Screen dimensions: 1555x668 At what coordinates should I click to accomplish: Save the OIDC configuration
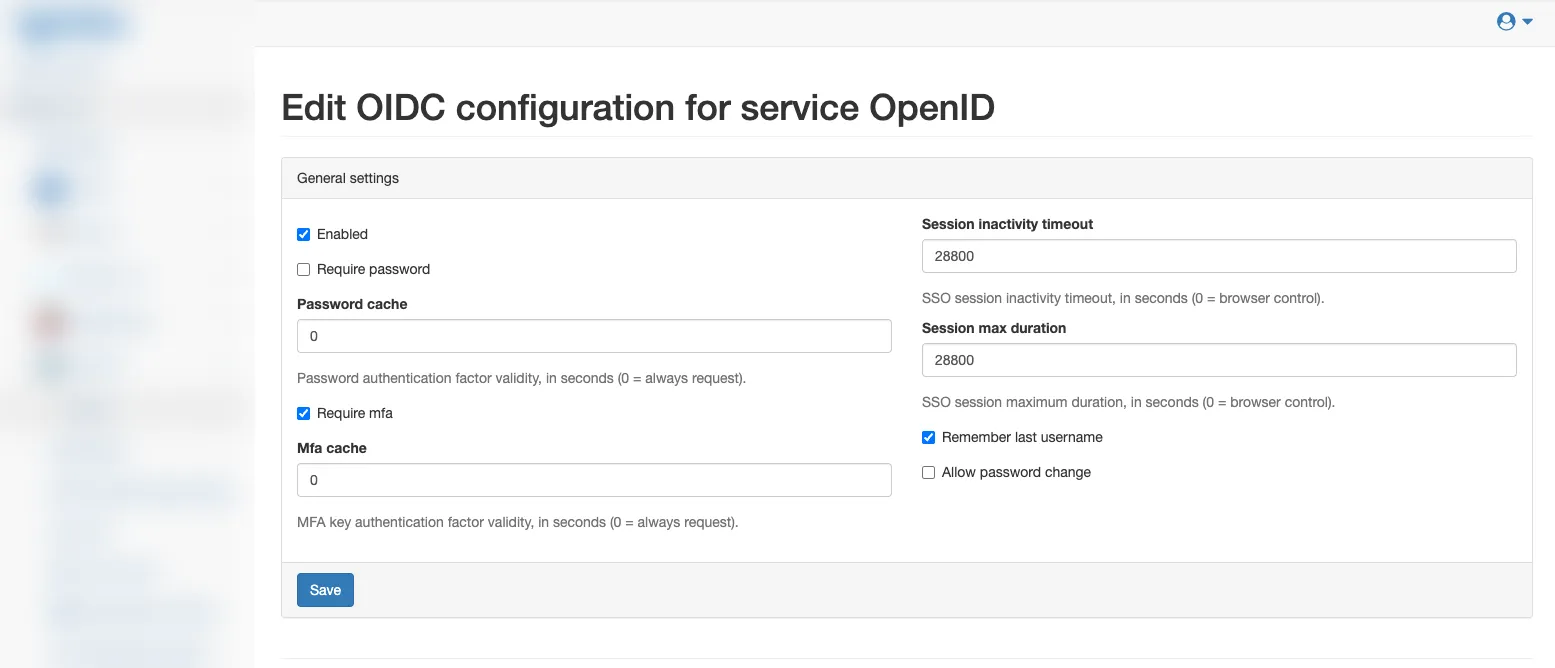[x=325, y=590]
